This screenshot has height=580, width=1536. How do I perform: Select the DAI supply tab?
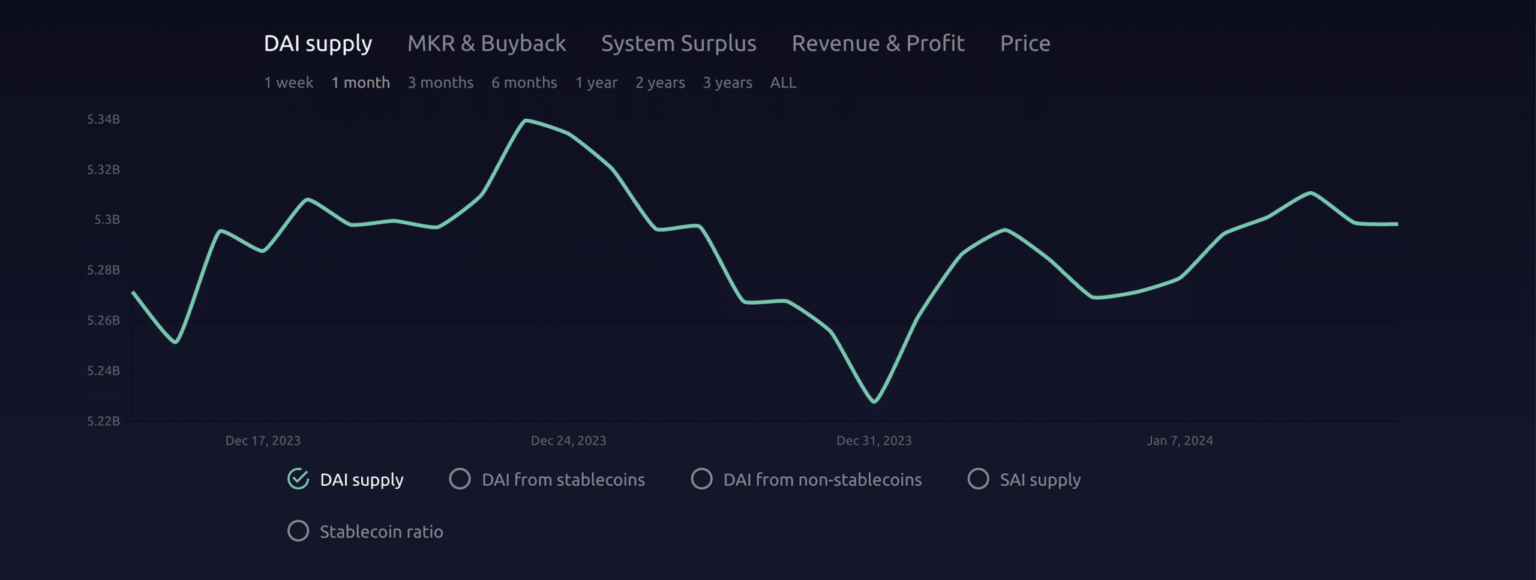tap(317, 43)
